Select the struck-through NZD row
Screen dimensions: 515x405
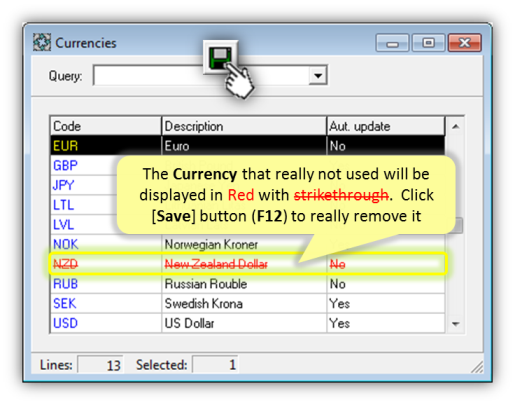[247, 264]
